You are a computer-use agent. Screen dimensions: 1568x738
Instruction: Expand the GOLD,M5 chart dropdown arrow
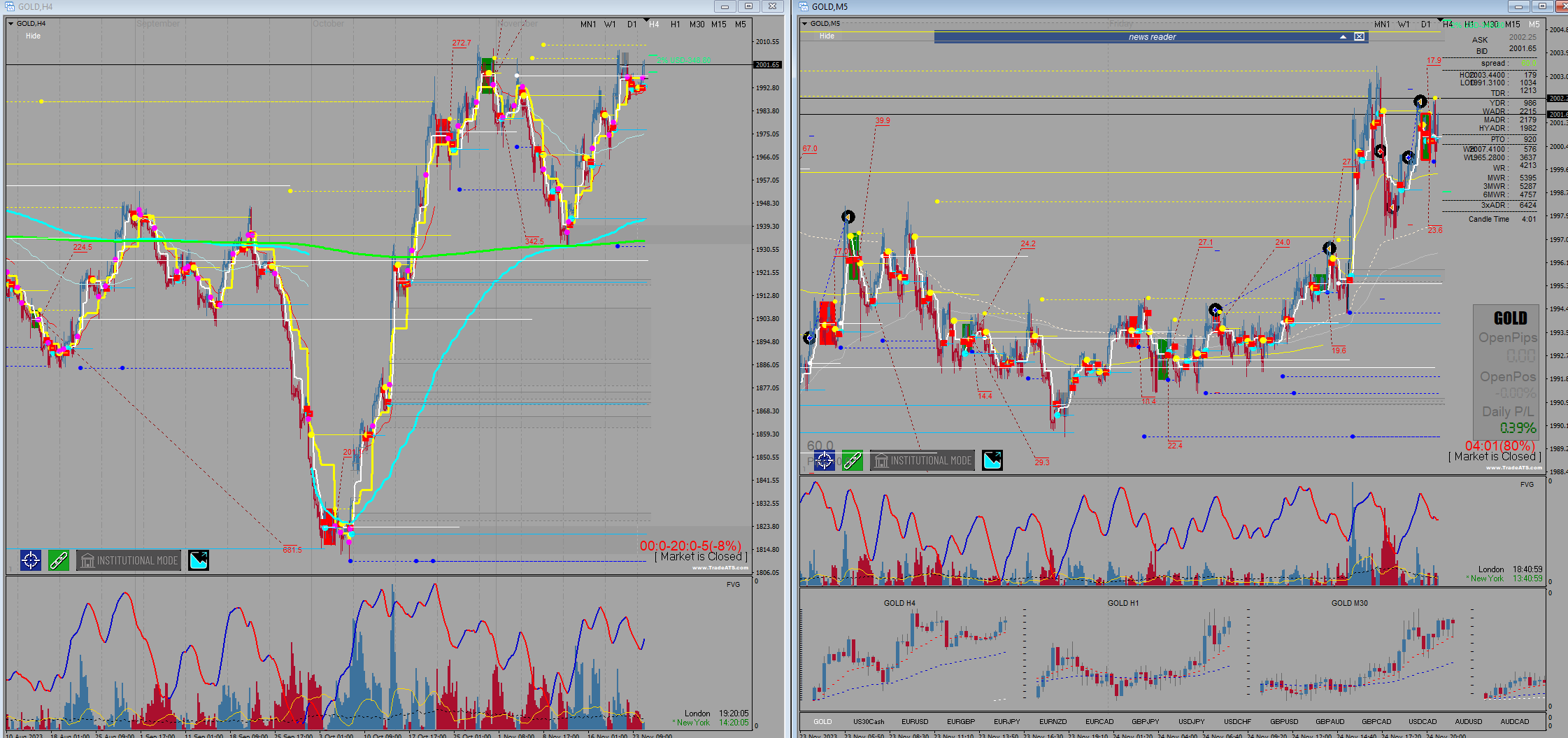[x=804, y=24]
